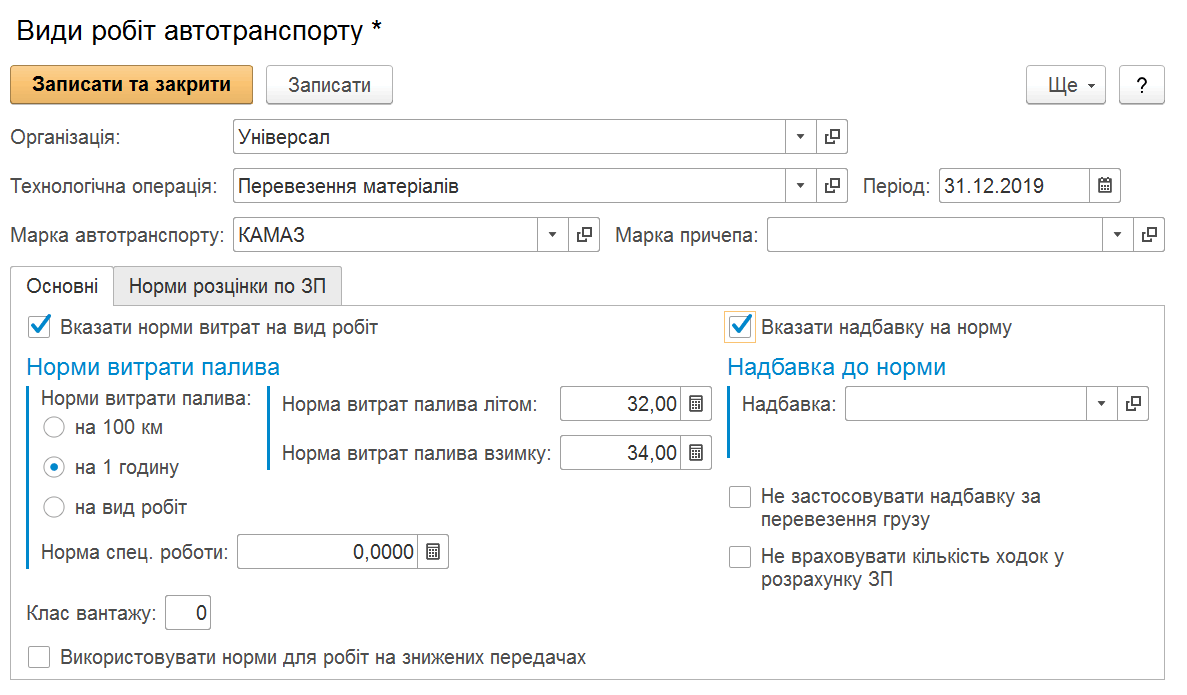Open calculator for Норма спец. роботи
Viewport: 1187px width, 695px height.
pyautogui.click(x=433, y=552)
